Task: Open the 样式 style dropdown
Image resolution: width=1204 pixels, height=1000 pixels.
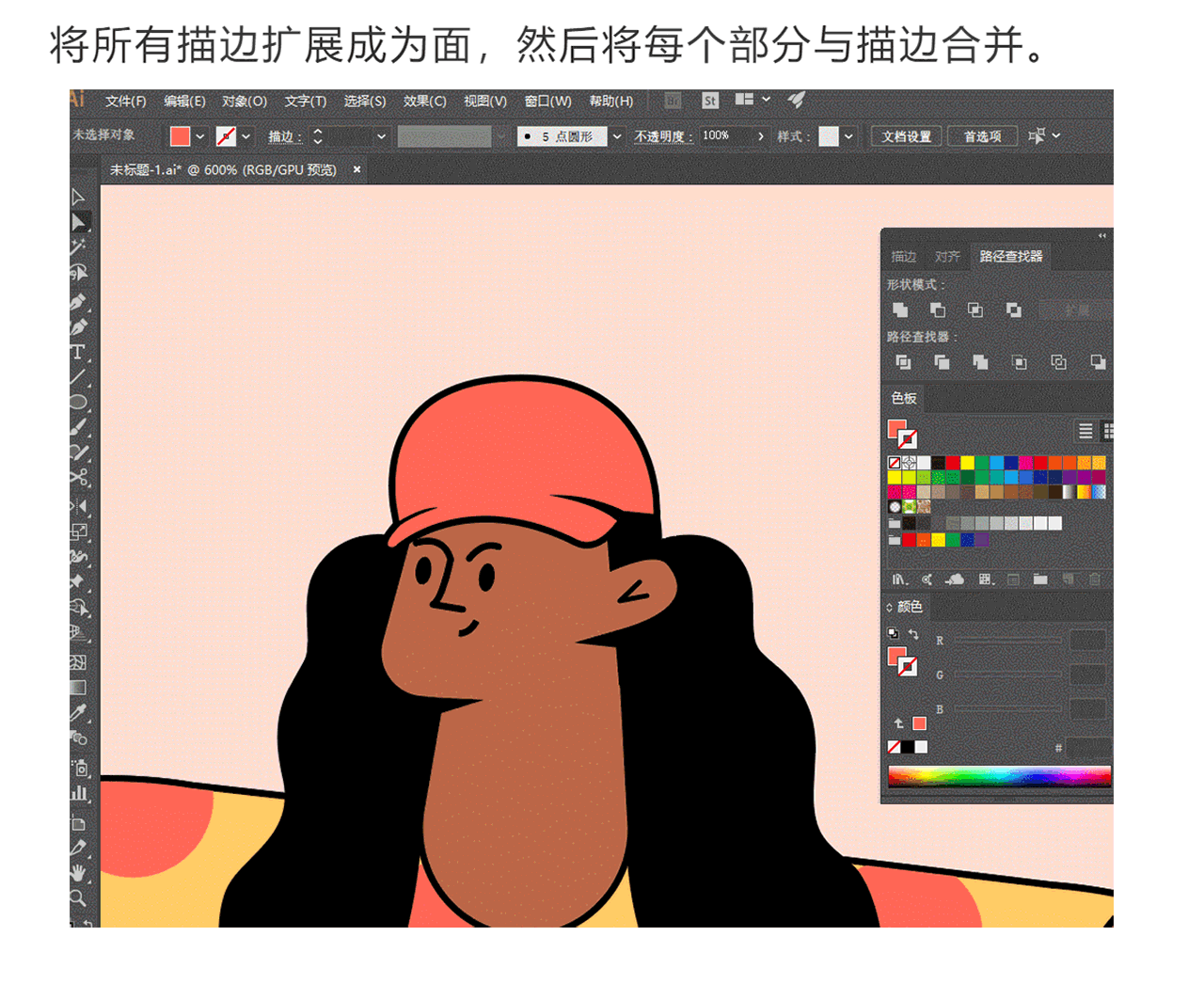Action: click(848, 136)
